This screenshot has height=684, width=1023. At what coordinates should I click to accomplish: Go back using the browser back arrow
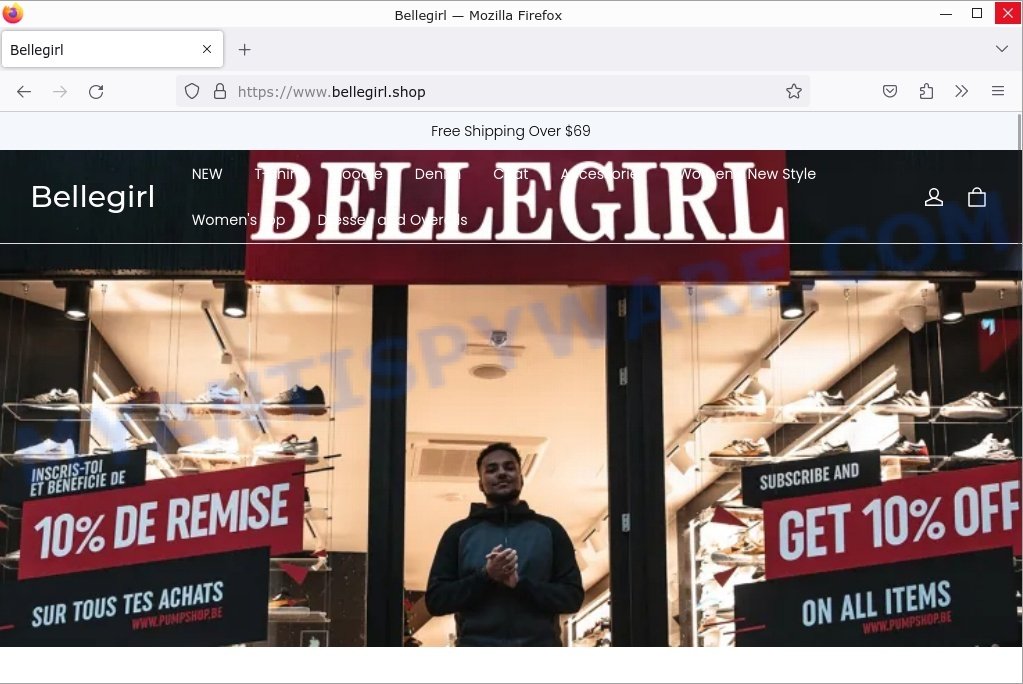point(24,91)
